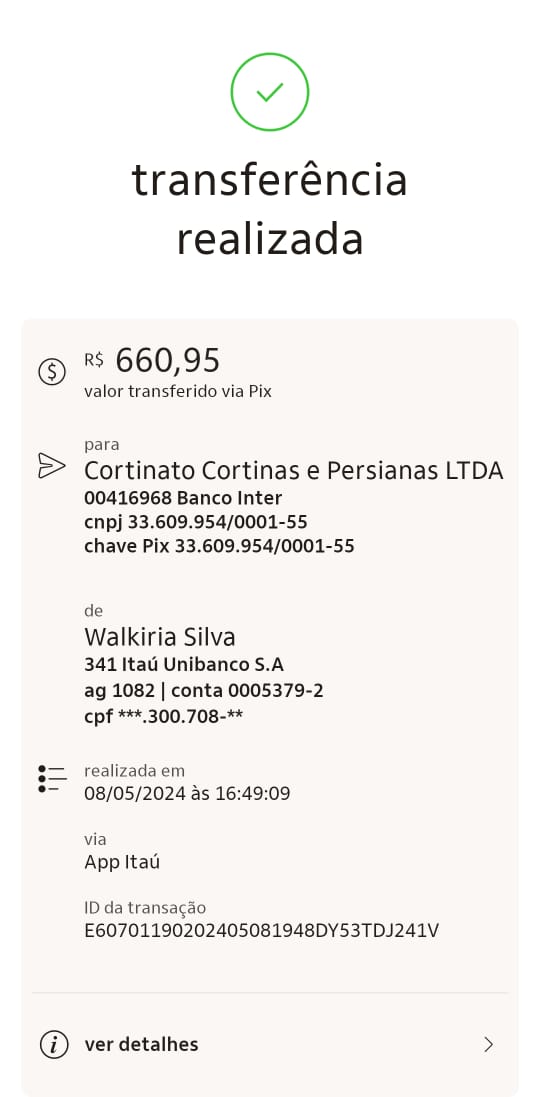The image size is (540, 1097).
Task: Click the chave Pix key line
Action: coord(219,546)
